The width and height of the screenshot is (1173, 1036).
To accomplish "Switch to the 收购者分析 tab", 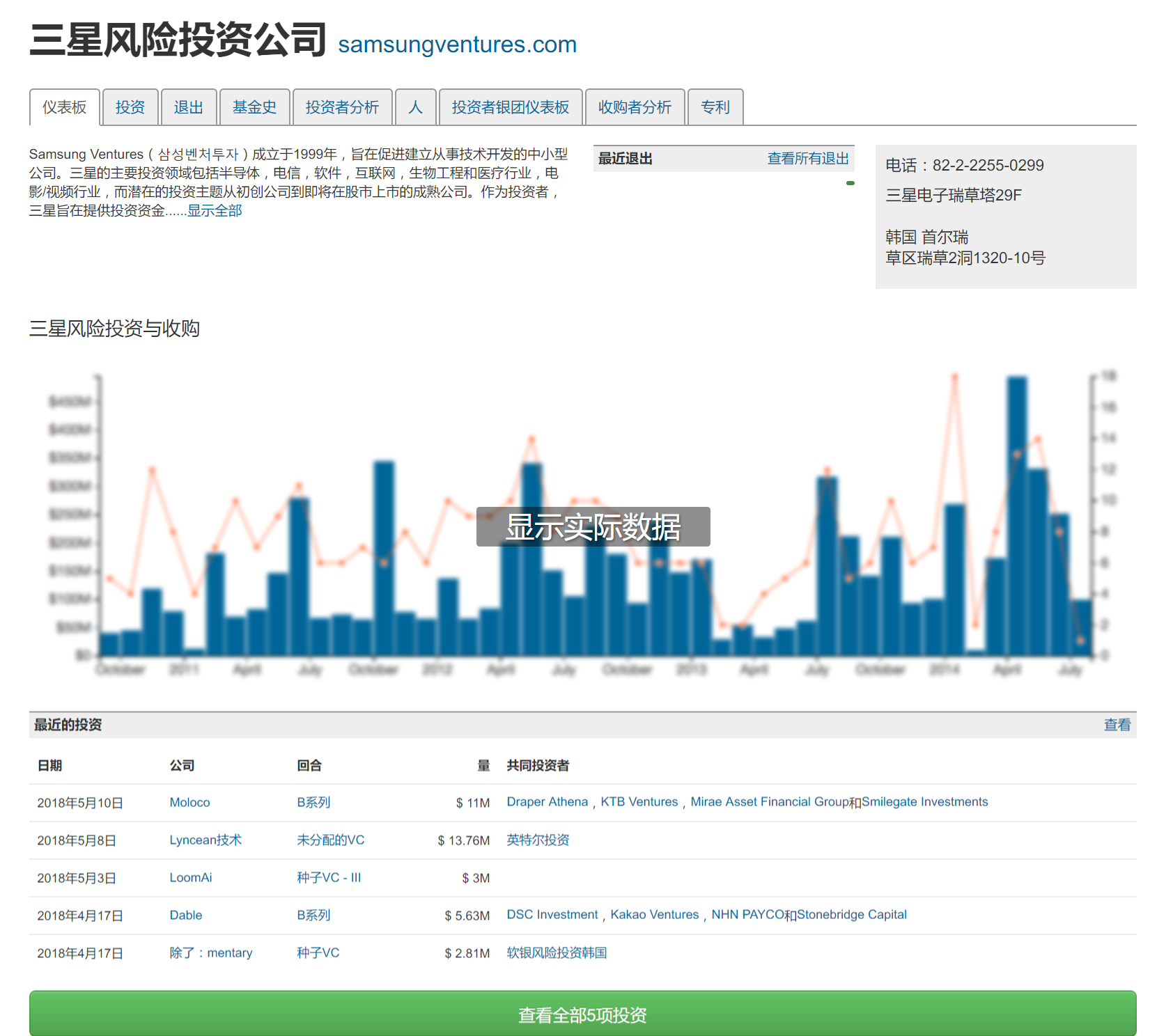I will coord(635,107).
